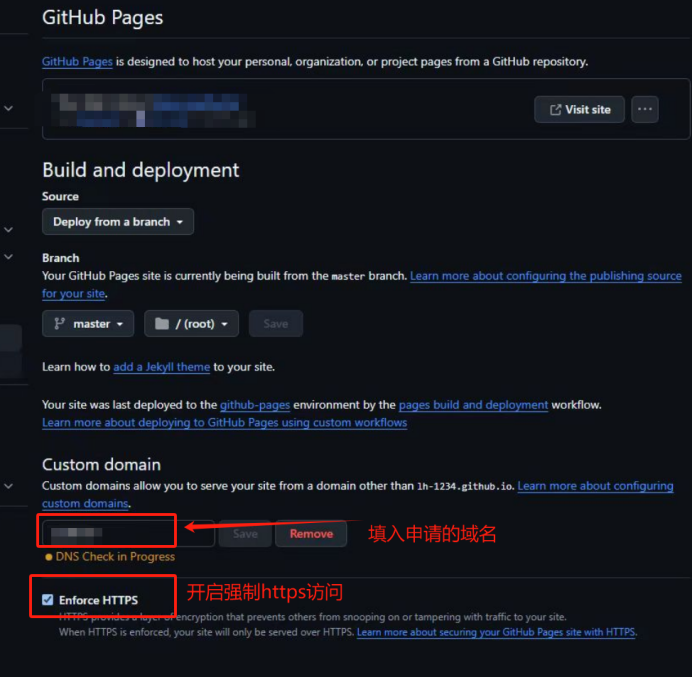Open the Deploy from a branch dropdown

click(118, 222)
